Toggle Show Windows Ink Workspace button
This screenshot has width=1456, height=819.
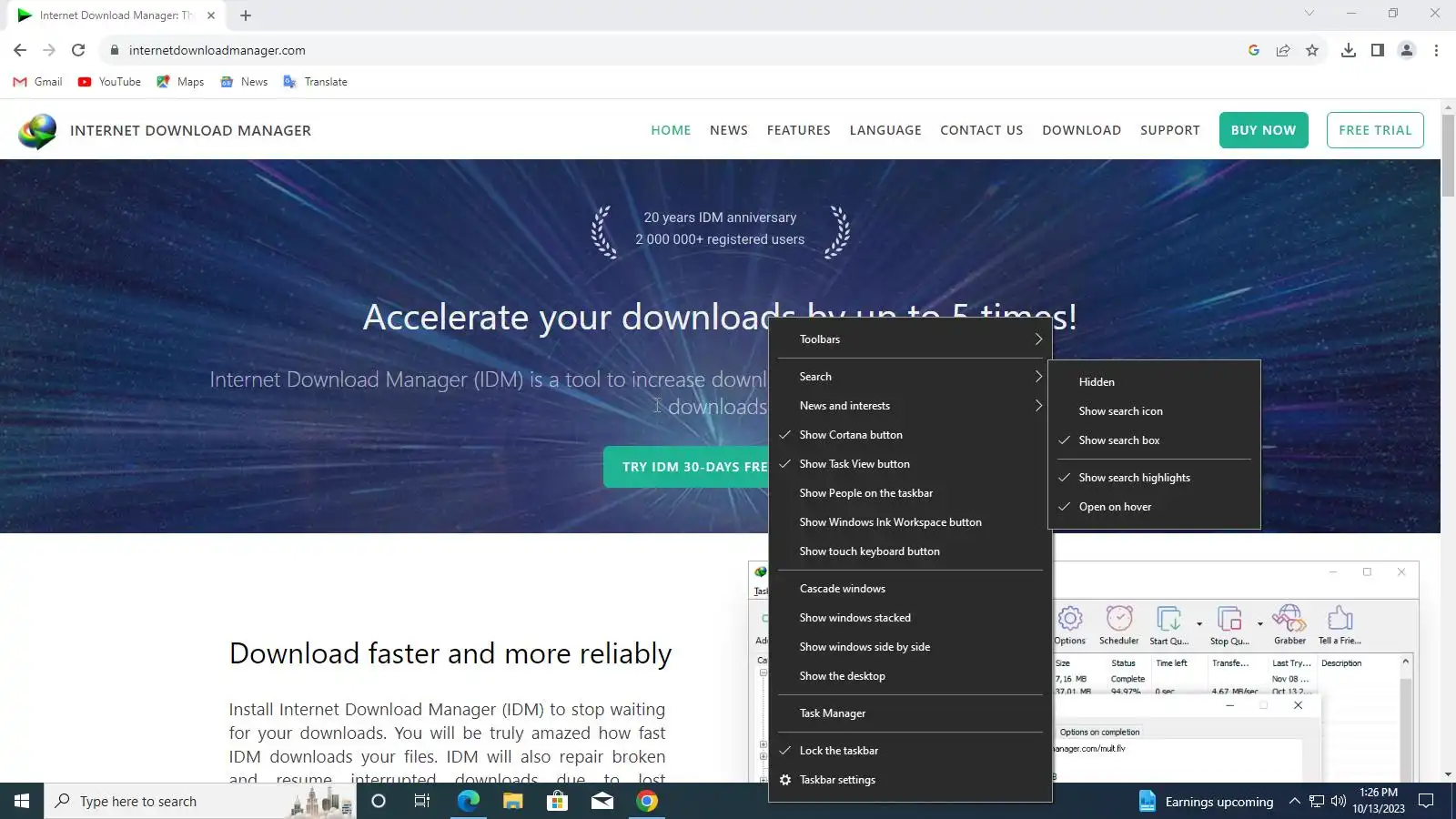(910, 522)
